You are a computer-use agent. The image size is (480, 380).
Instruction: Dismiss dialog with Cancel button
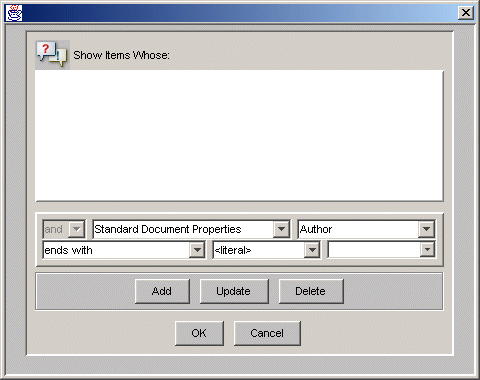pyautogui.click(x=267, y=333)
